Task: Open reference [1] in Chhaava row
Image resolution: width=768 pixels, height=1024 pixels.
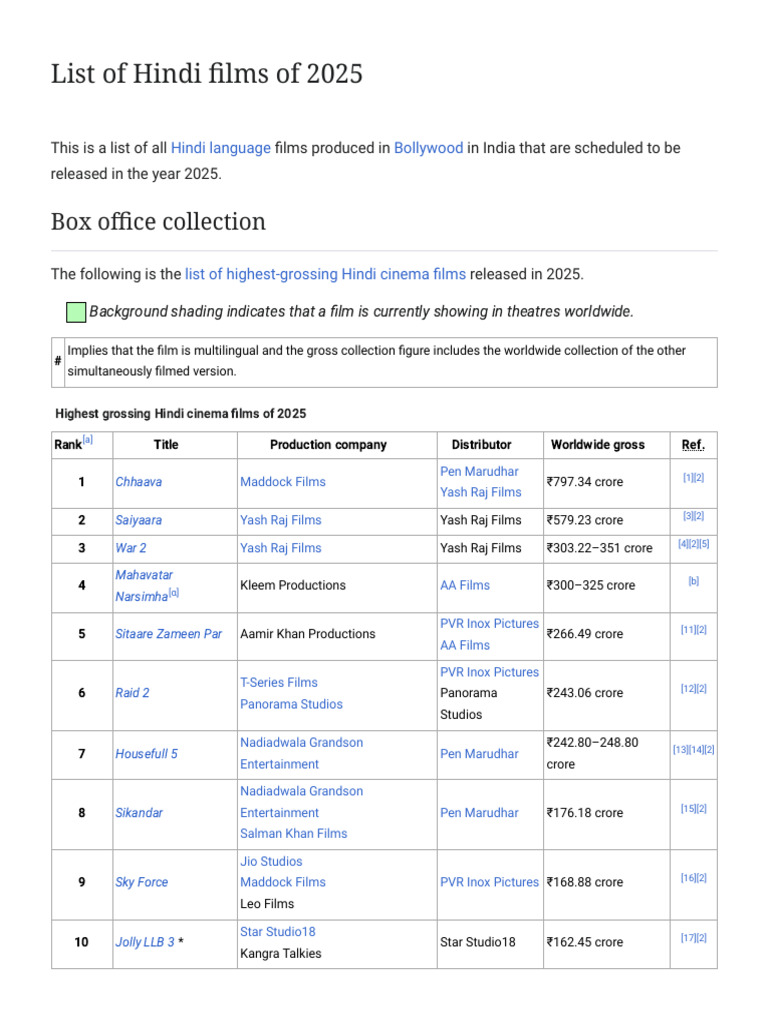Action: pos(688,478)
